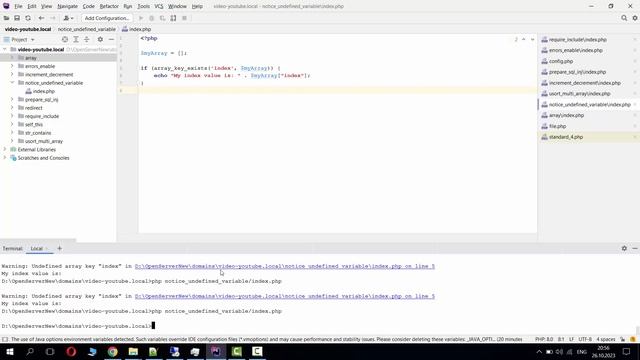The image size is (640, 360).
Task: Open standard_4.php in file list
Action: pos(566,137)
